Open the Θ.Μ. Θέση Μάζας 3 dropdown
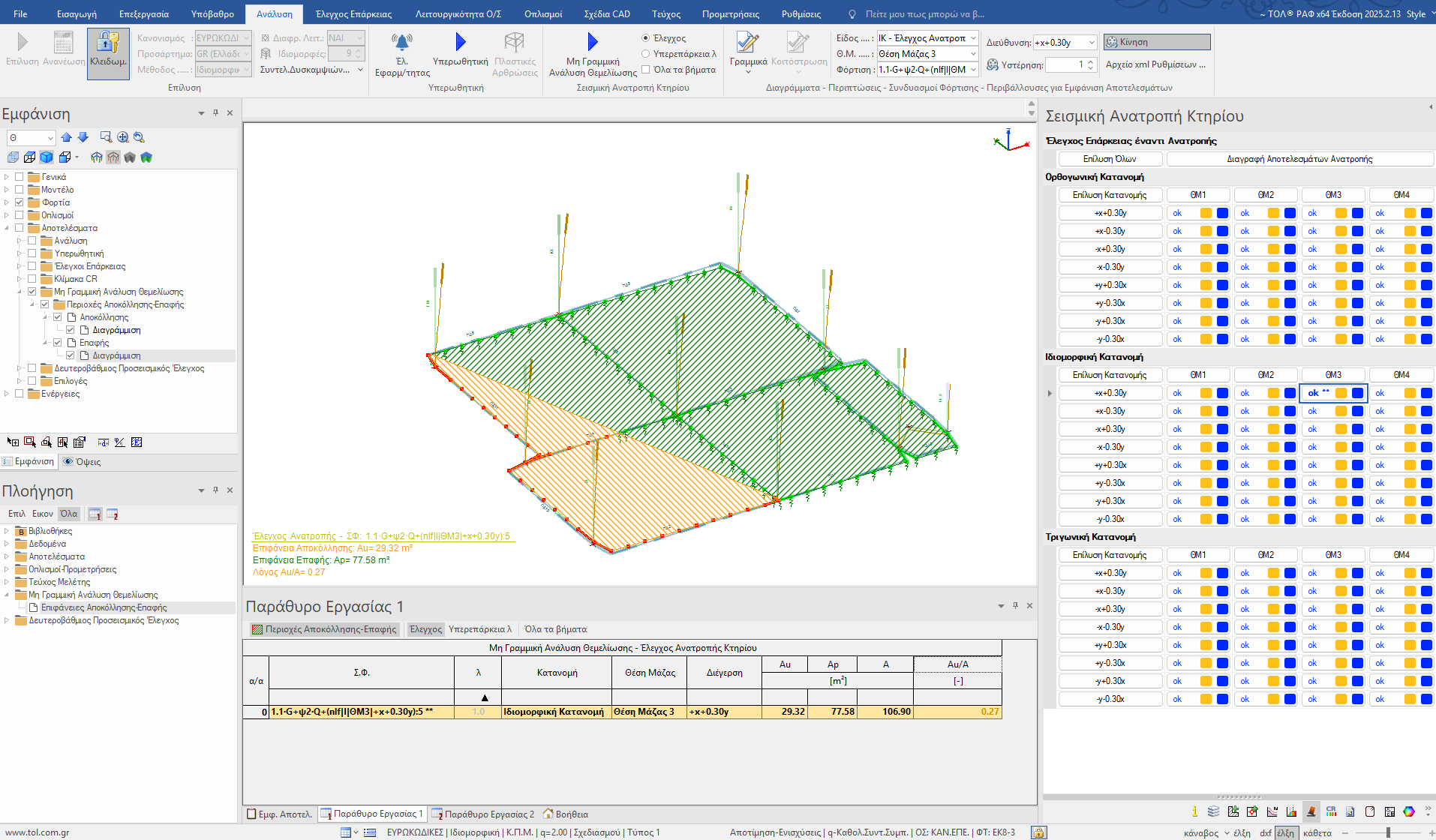1436x840 pixels. point(973,54)
